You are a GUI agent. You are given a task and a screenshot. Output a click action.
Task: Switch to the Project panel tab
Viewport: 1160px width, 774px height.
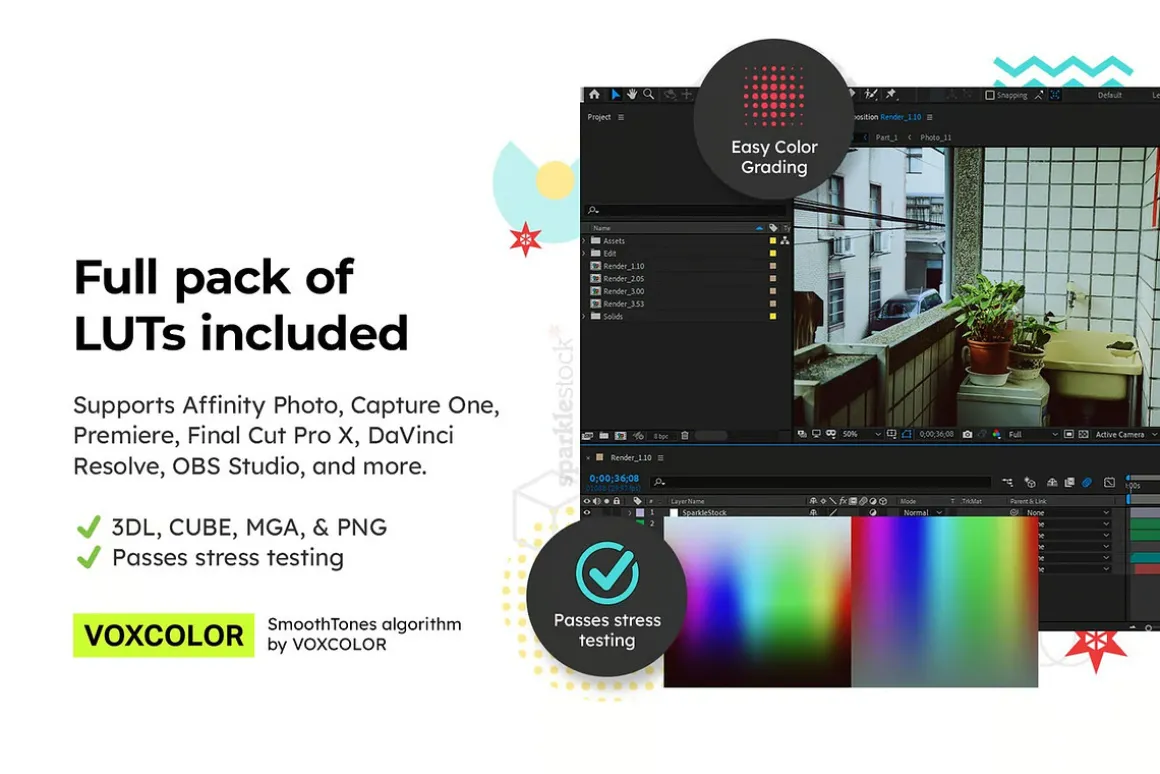click(598, 117)
